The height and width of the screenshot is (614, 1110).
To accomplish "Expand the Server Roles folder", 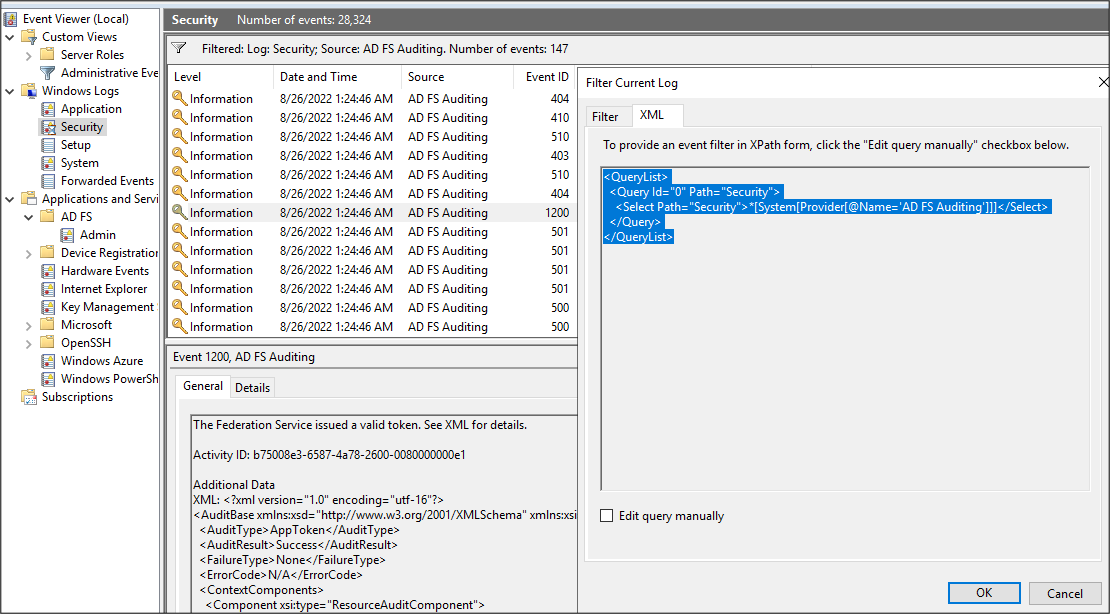I will tap(28, 55).
